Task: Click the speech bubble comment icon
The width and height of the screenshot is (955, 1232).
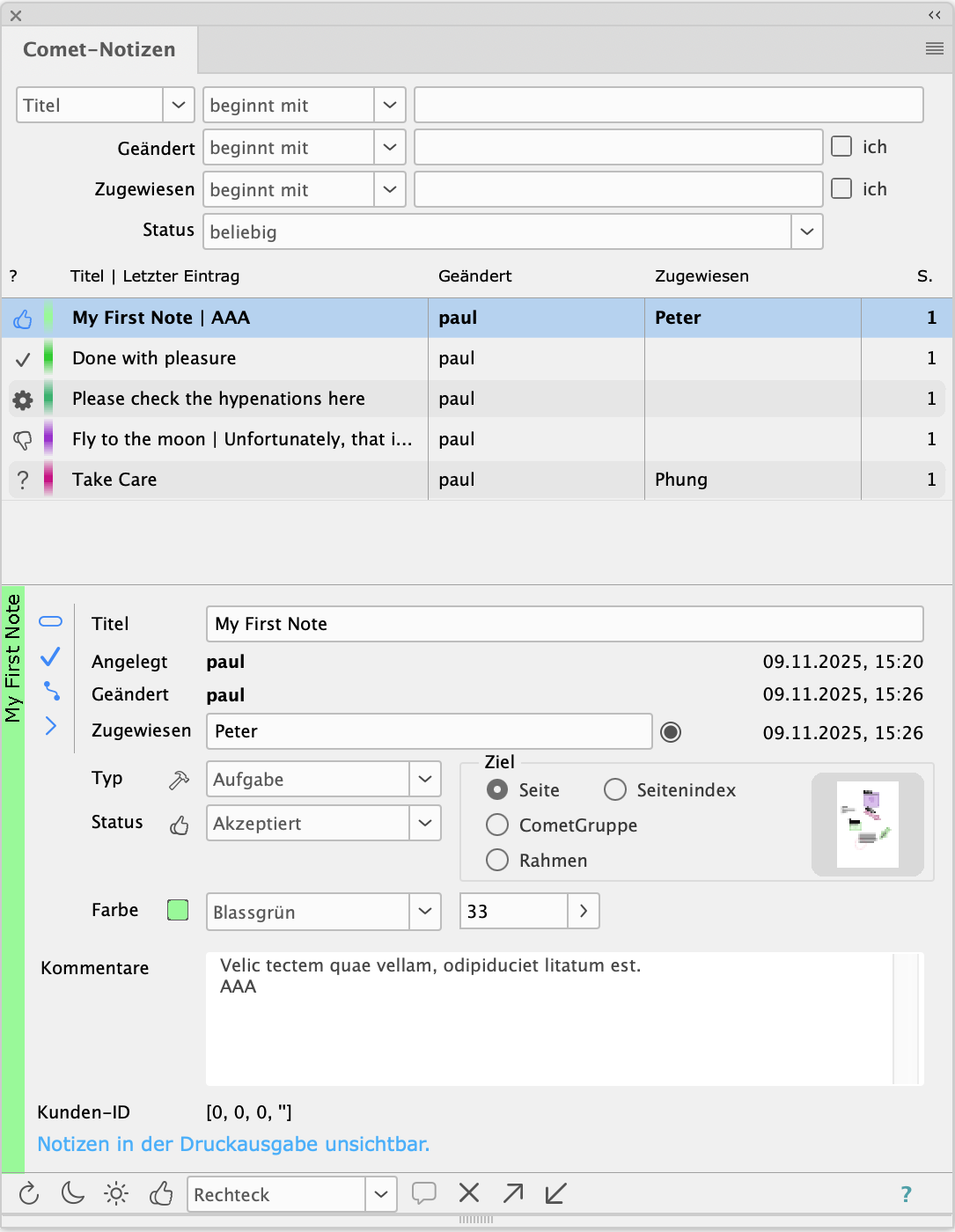Action: pyautogui.click(x=424, y=1193)
